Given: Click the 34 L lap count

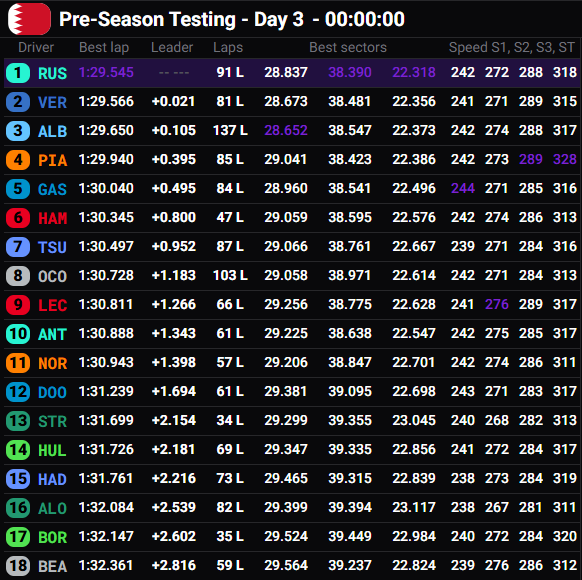Looking at the screenshot, I should (x=230, y=420).
